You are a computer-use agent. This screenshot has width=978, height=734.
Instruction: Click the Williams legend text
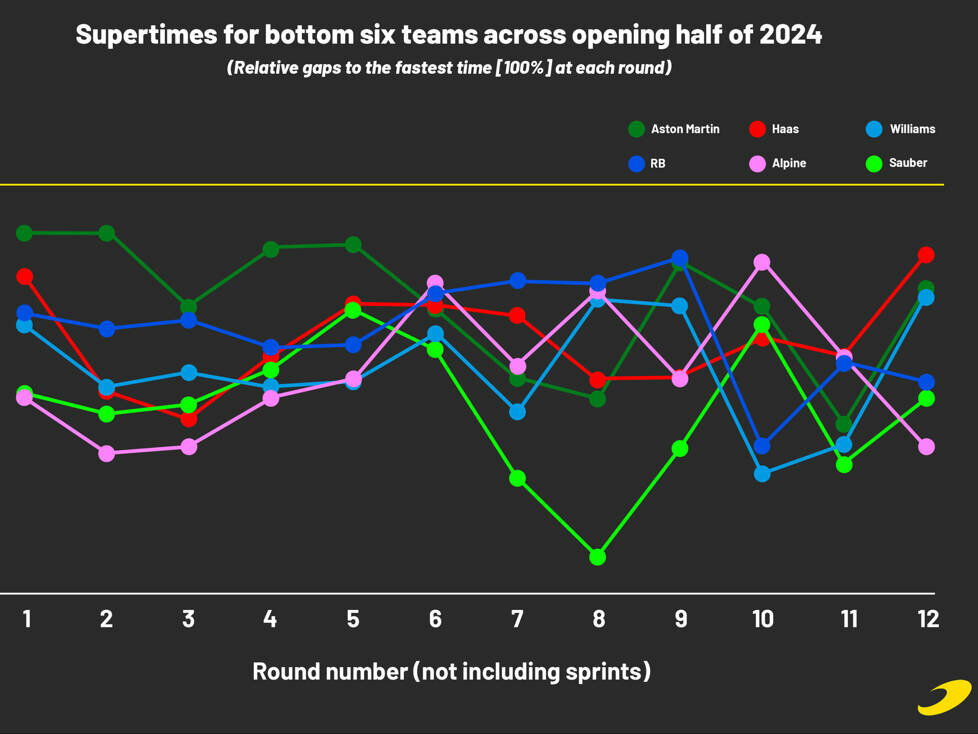coord(913,129)
